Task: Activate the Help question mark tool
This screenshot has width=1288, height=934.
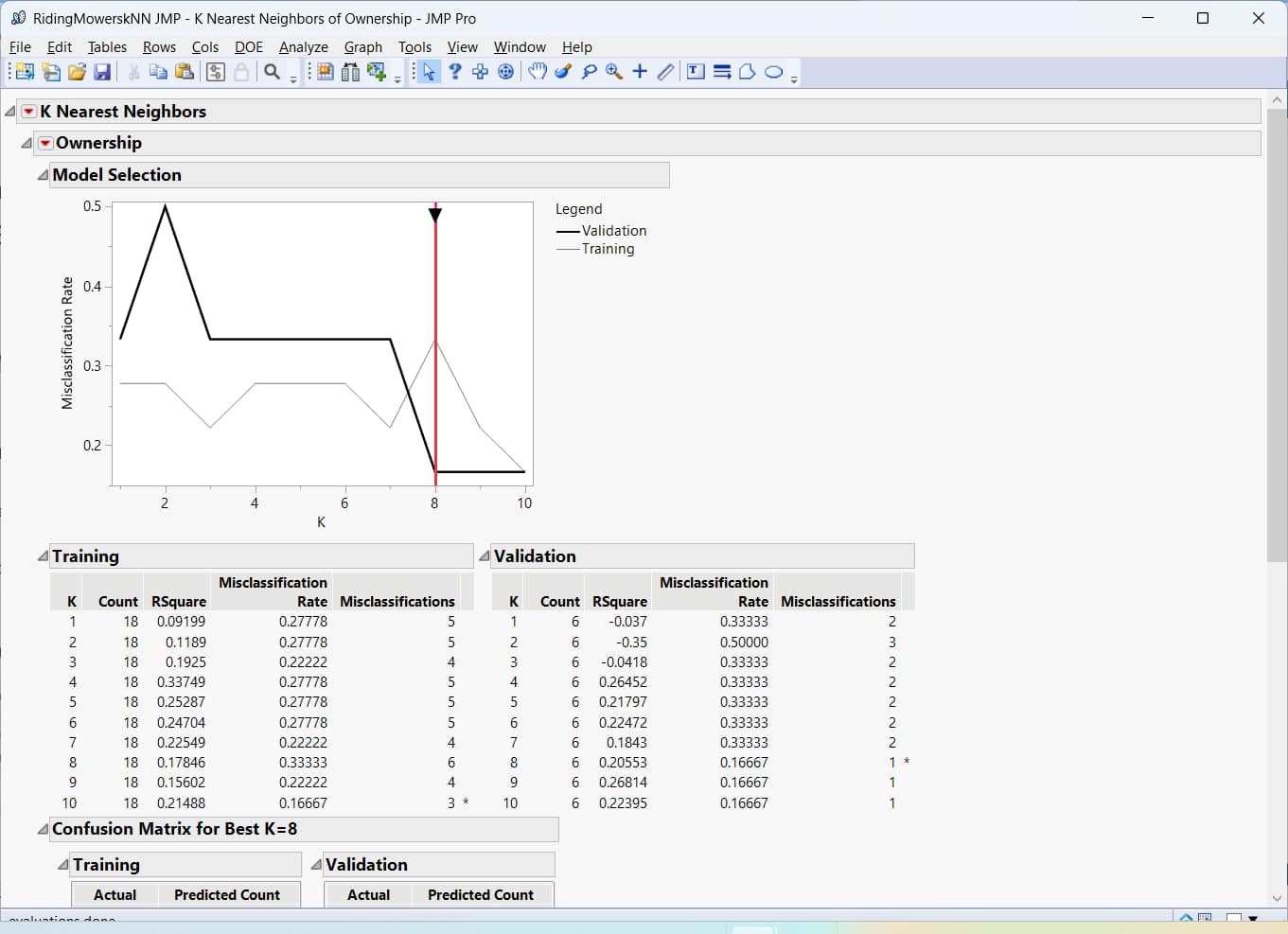Action: [456, 71]
